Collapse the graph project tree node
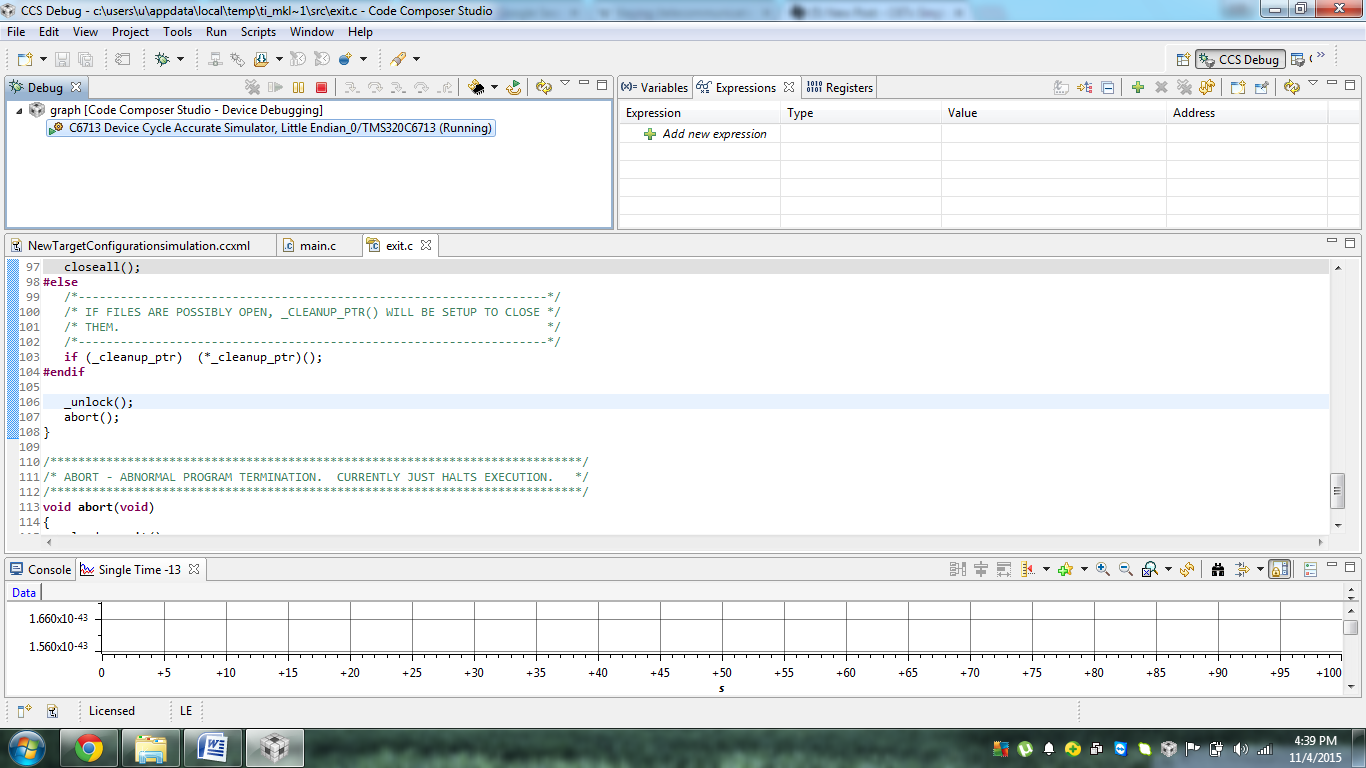Screen dimensions: 1366x768 [x=19, y=110]
